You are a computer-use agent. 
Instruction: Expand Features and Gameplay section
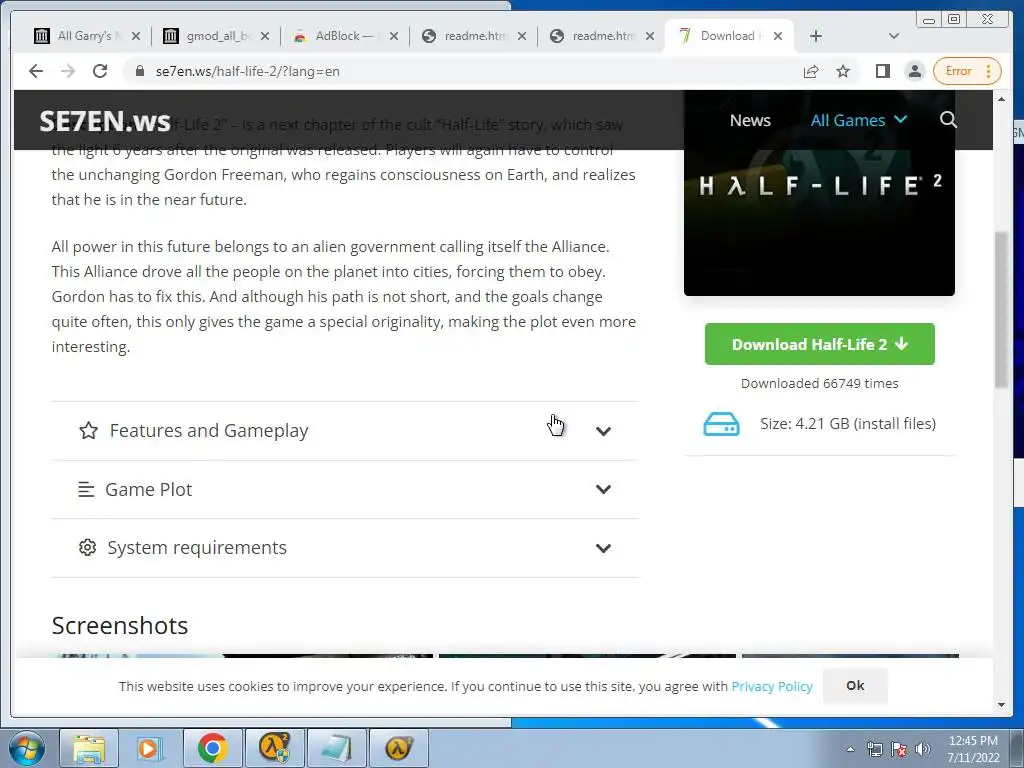345,431
